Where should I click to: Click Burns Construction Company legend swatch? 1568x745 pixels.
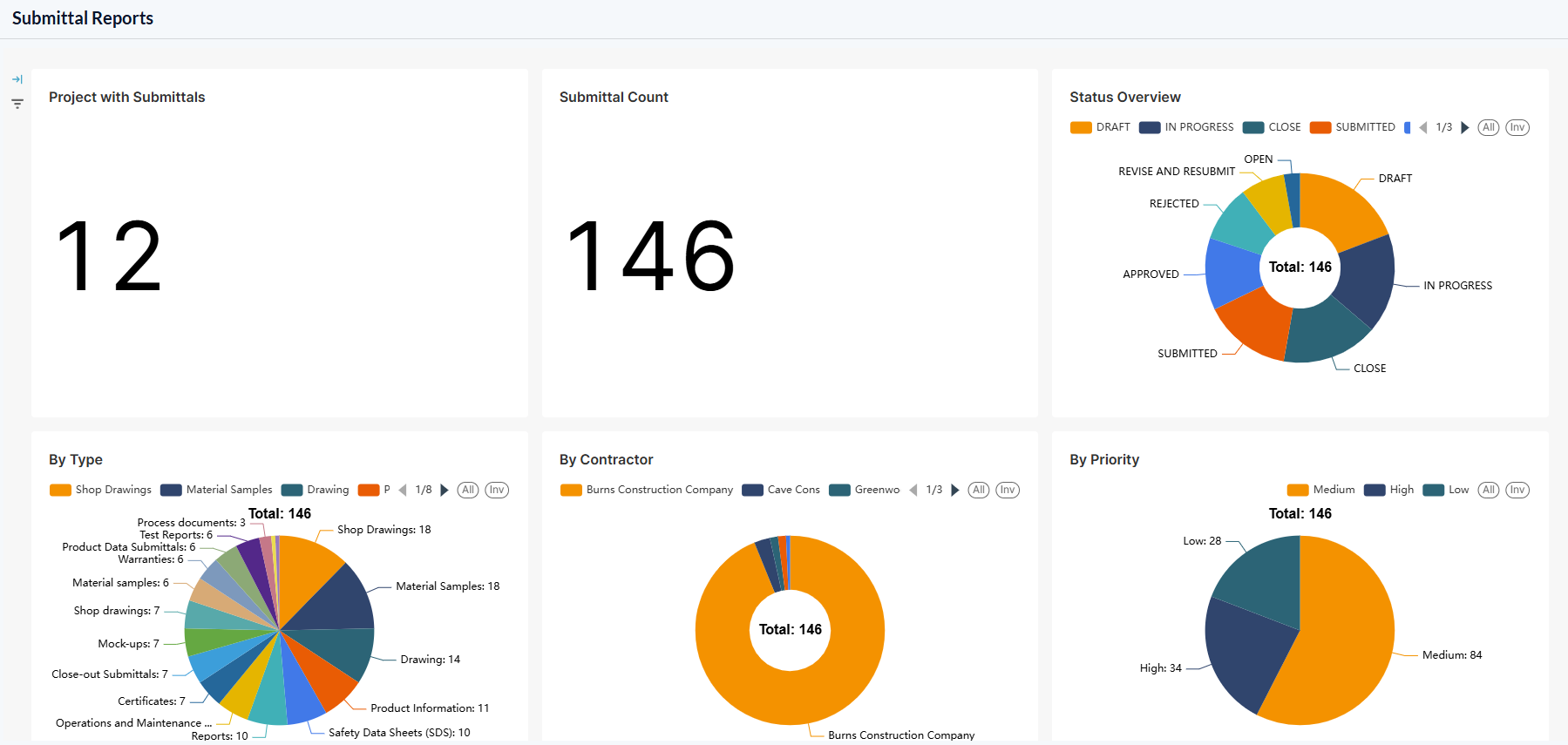(x=571, y=490)
